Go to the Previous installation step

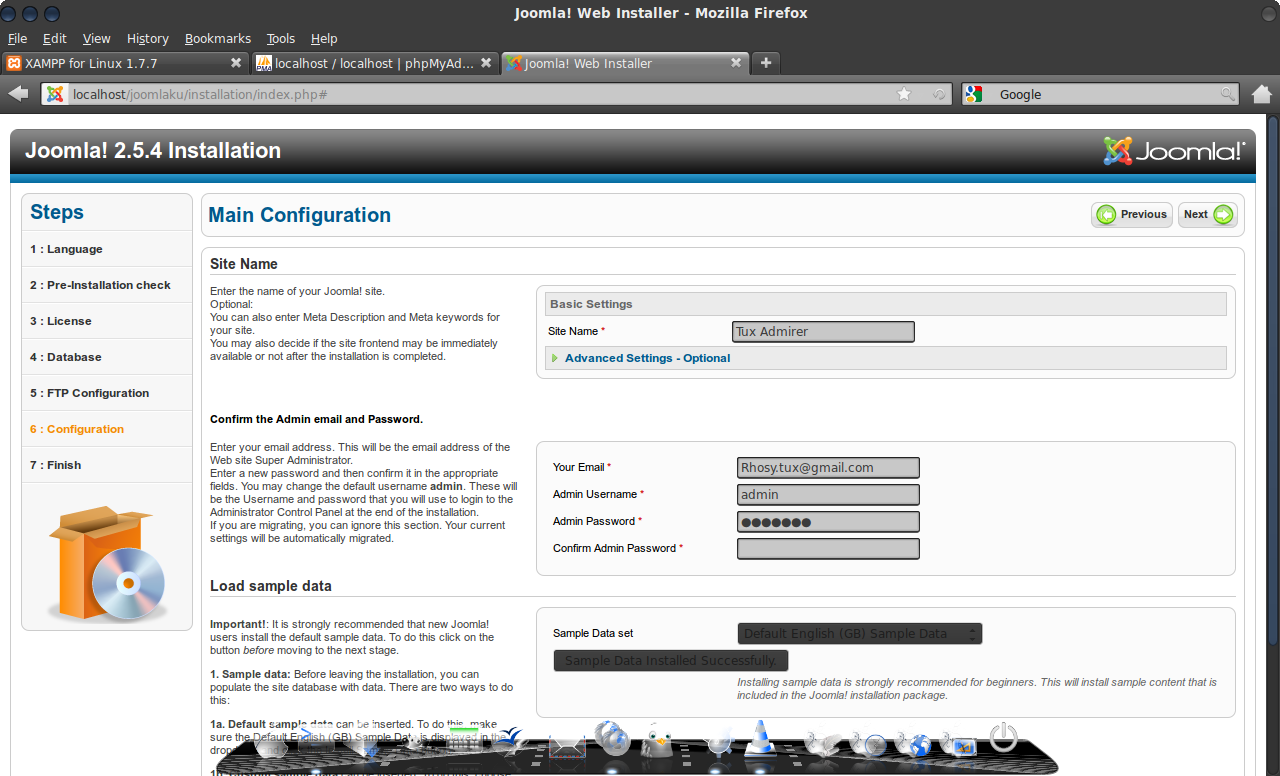[1132, 214]
